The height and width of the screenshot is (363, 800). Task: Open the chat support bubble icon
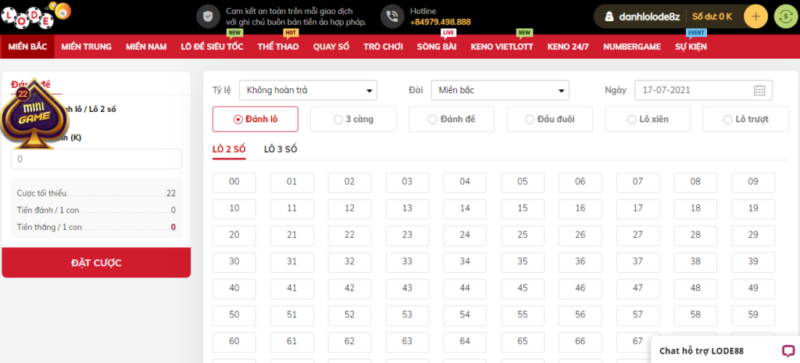pos(788,351)
